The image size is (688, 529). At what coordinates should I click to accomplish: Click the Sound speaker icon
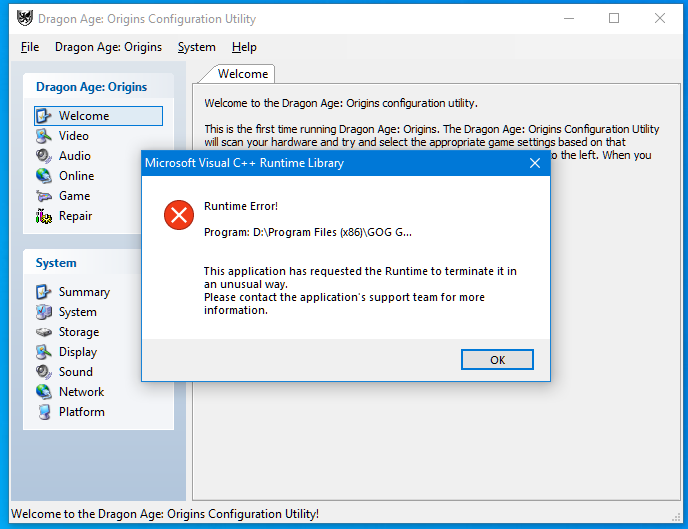pos(43,372)
